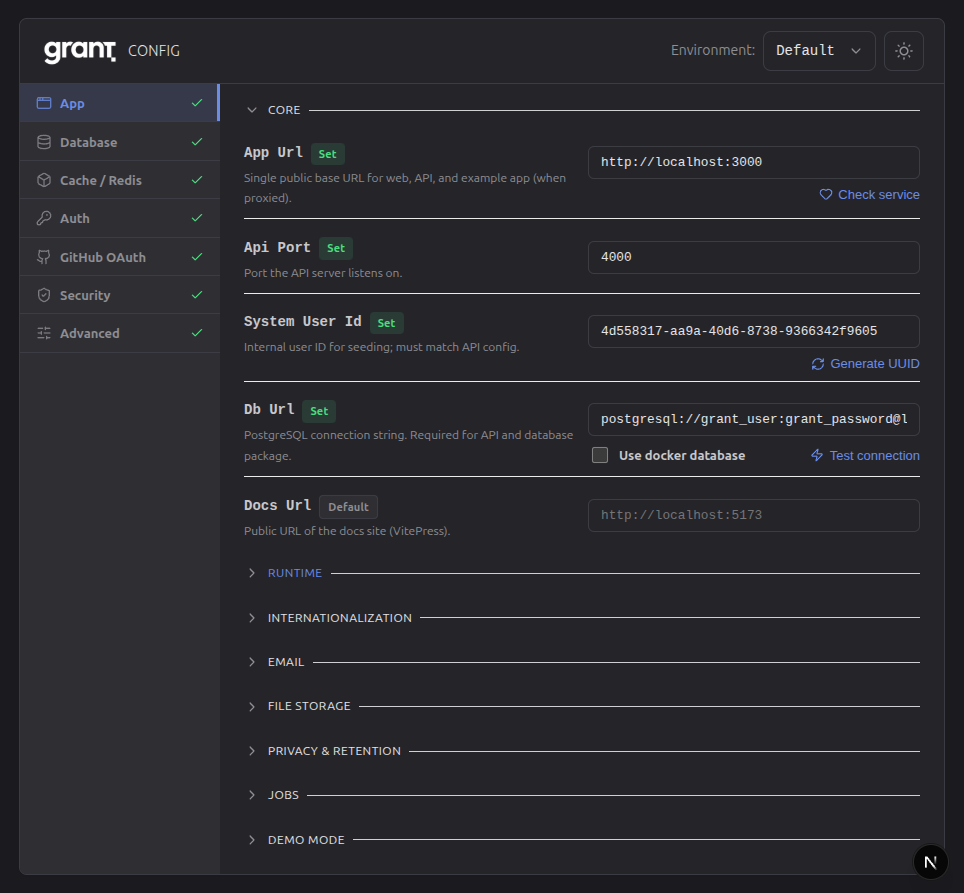
Task: Collapse the CORE section chevron
Action: click(x=251, y=110)
